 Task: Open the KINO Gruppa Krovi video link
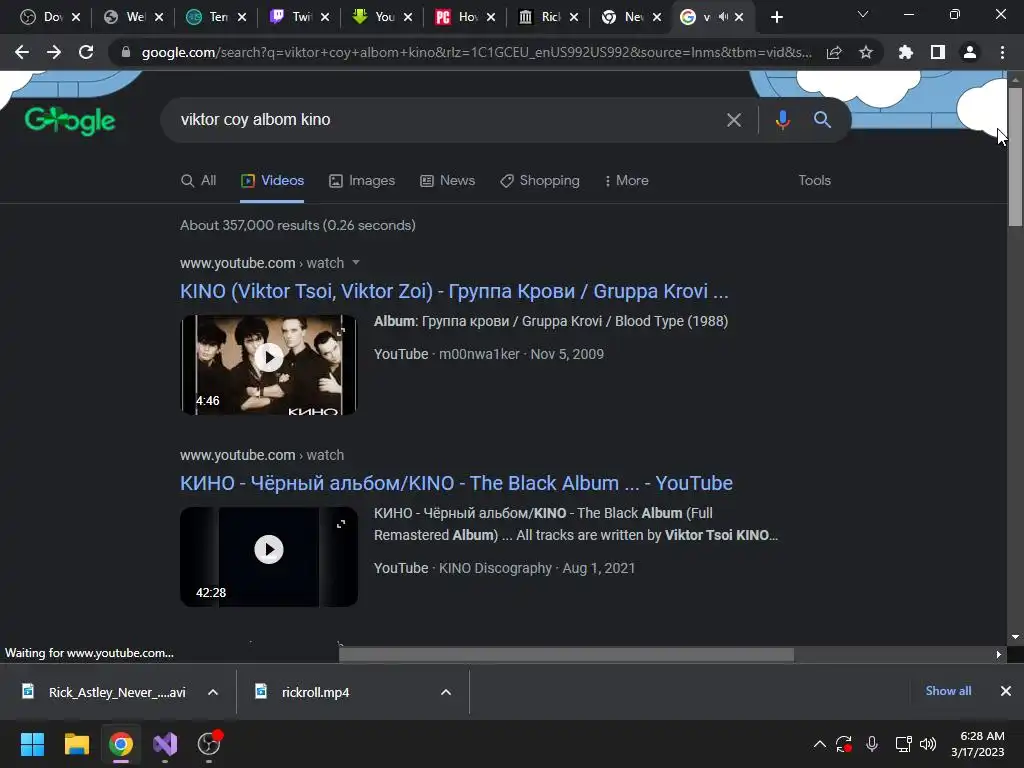tap(454, 291)
